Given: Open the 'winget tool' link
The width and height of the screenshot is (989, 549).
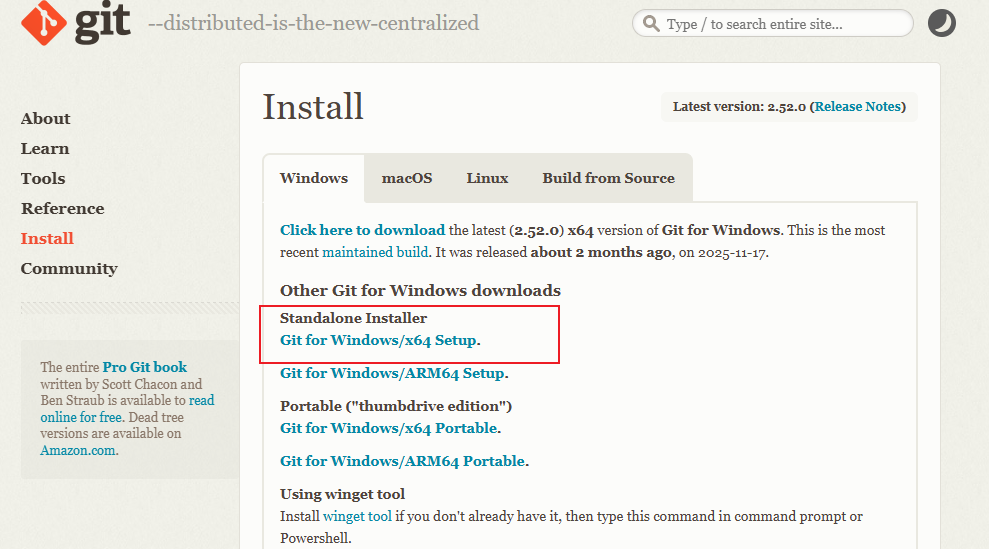Looking at the screenshot, I should pyautogui.click(x=357, y=516).
